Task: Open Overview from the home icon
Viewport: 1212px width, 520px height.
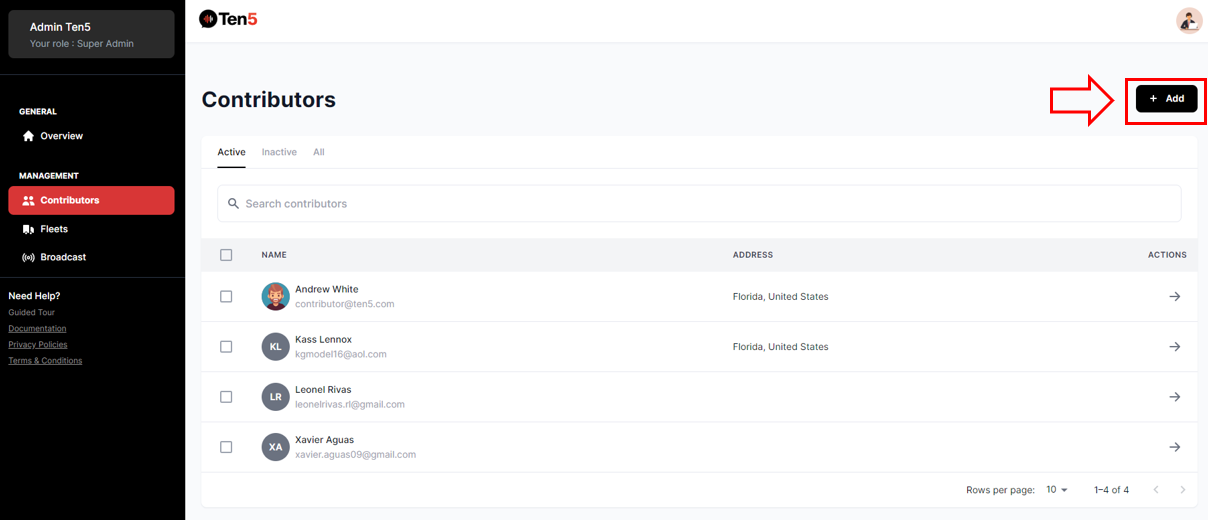Action: tap(29, 136)
